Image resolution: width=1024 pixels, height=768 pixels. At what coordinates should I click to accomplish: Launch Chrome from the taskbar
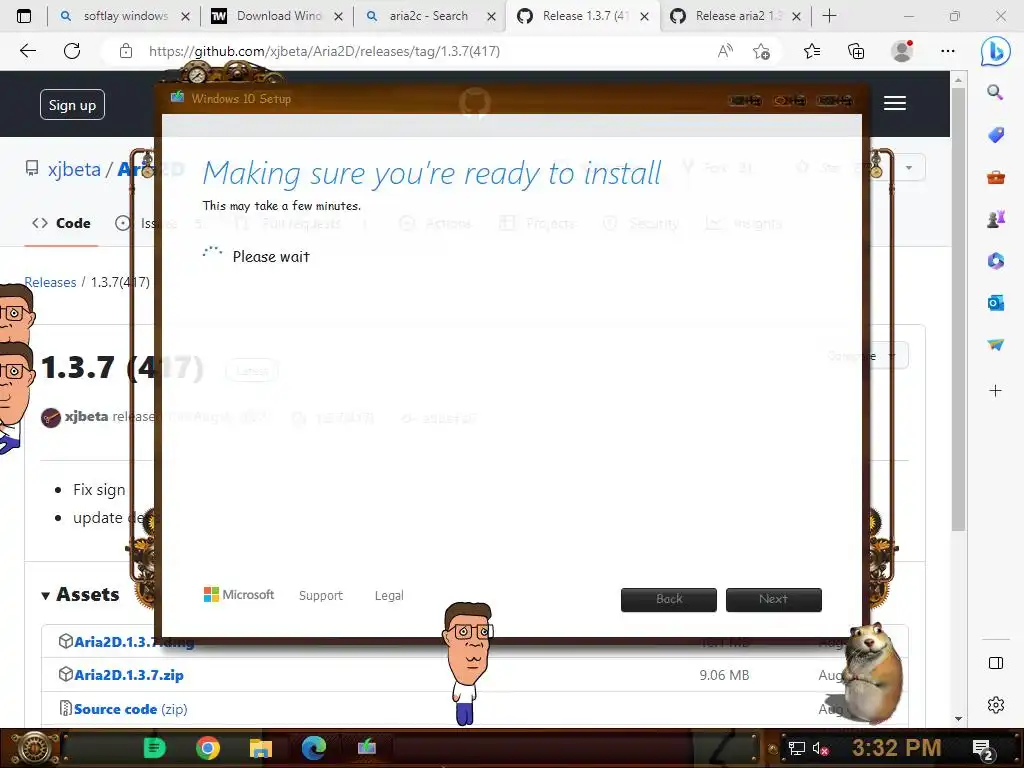click(208, 748)
